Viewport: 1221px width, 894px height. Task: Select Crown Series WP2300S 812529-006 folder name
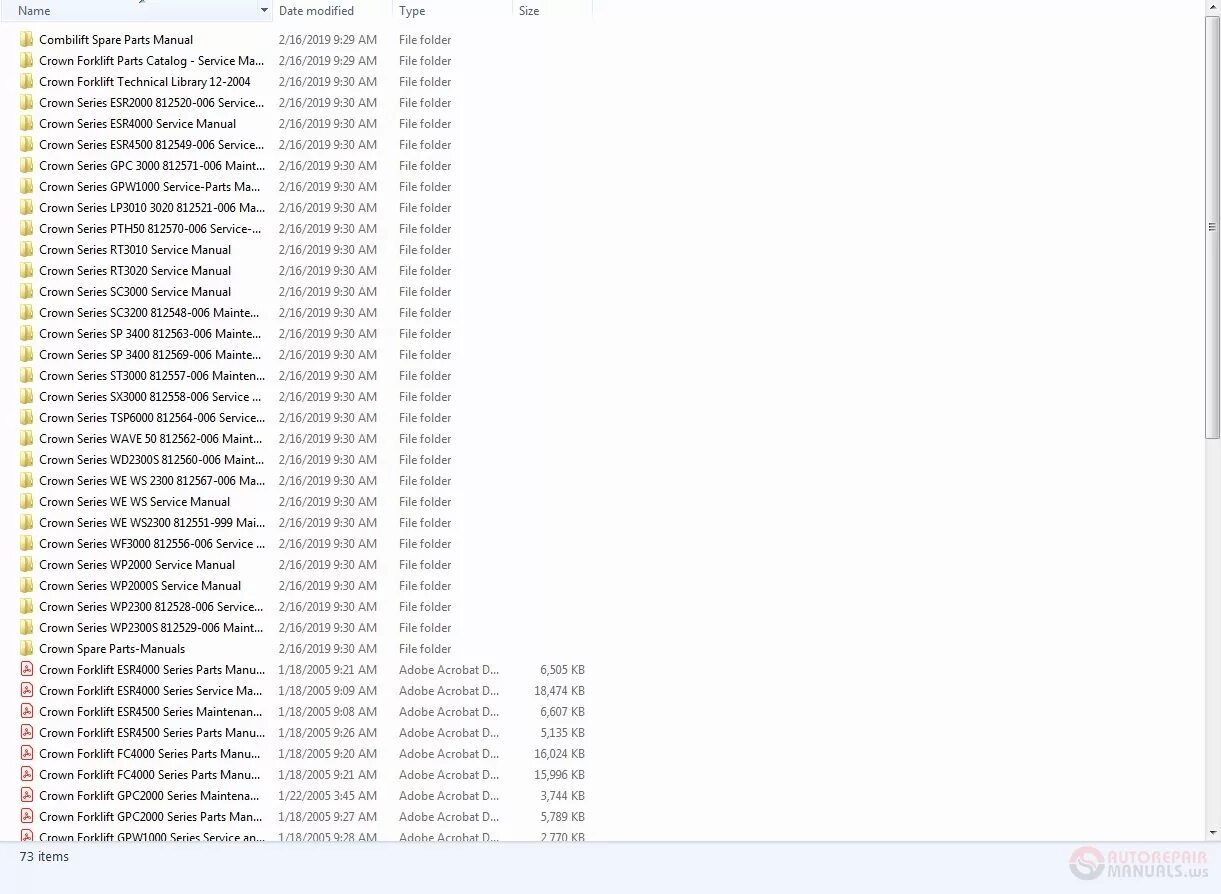pos(152,628)
